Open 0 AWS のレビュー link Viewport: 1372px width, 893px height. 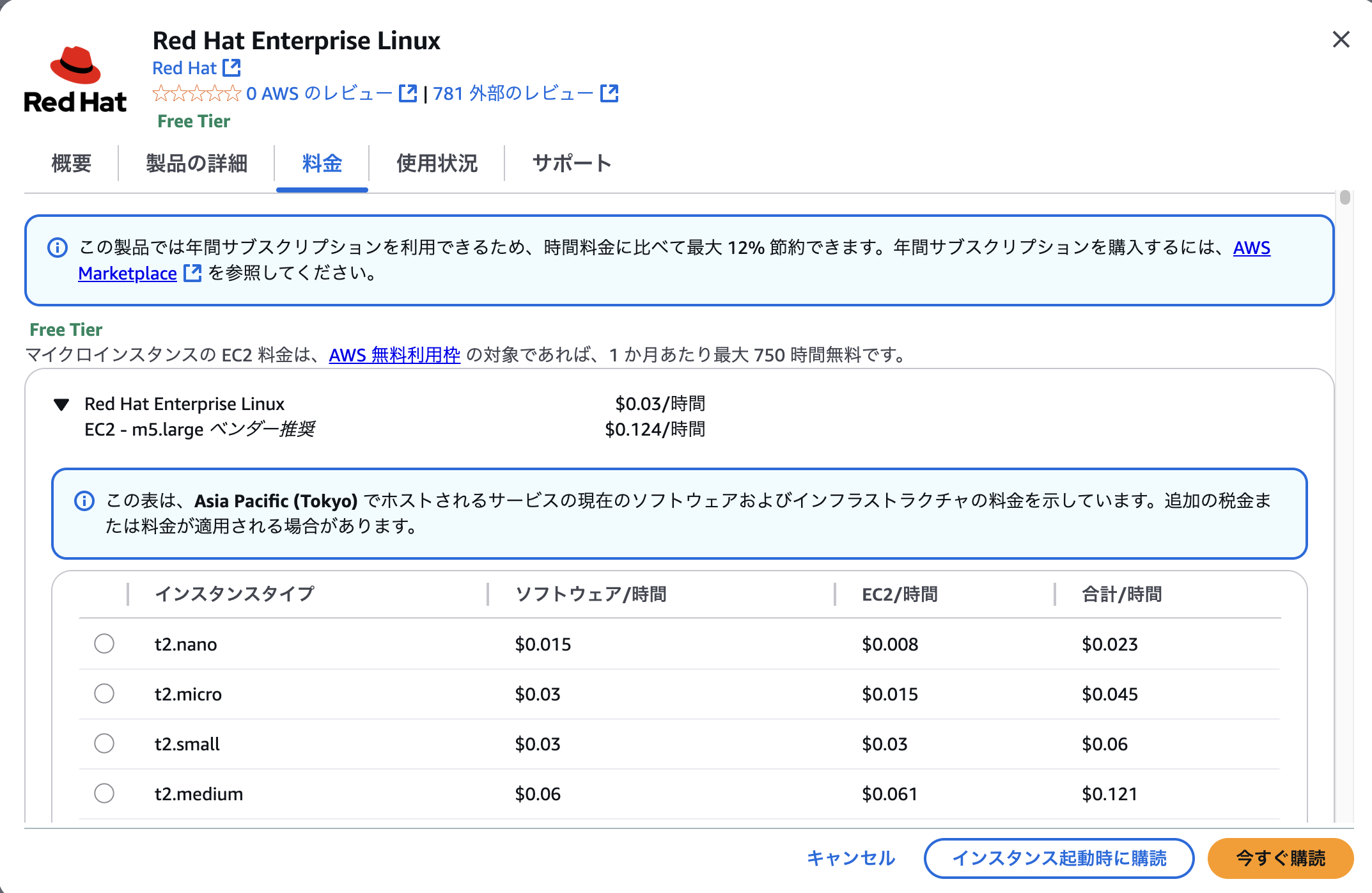pyautogui.click(x=319, y=93)
